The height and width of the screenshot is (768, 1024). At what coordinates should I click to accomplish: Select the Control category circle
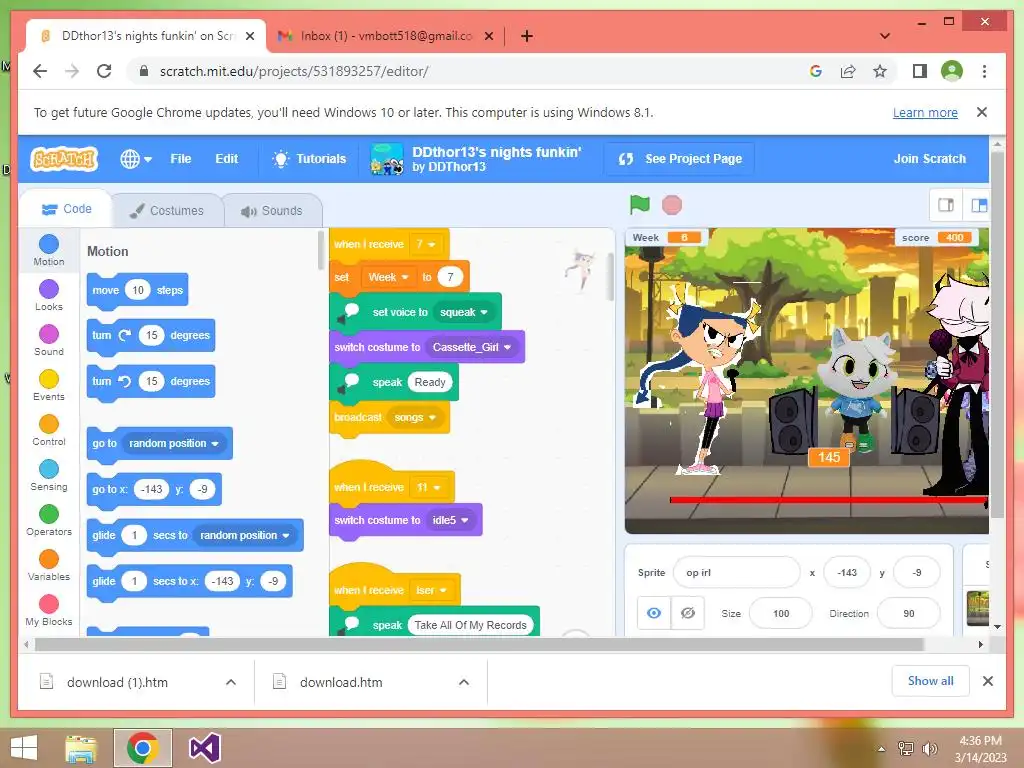pos(49,424)
